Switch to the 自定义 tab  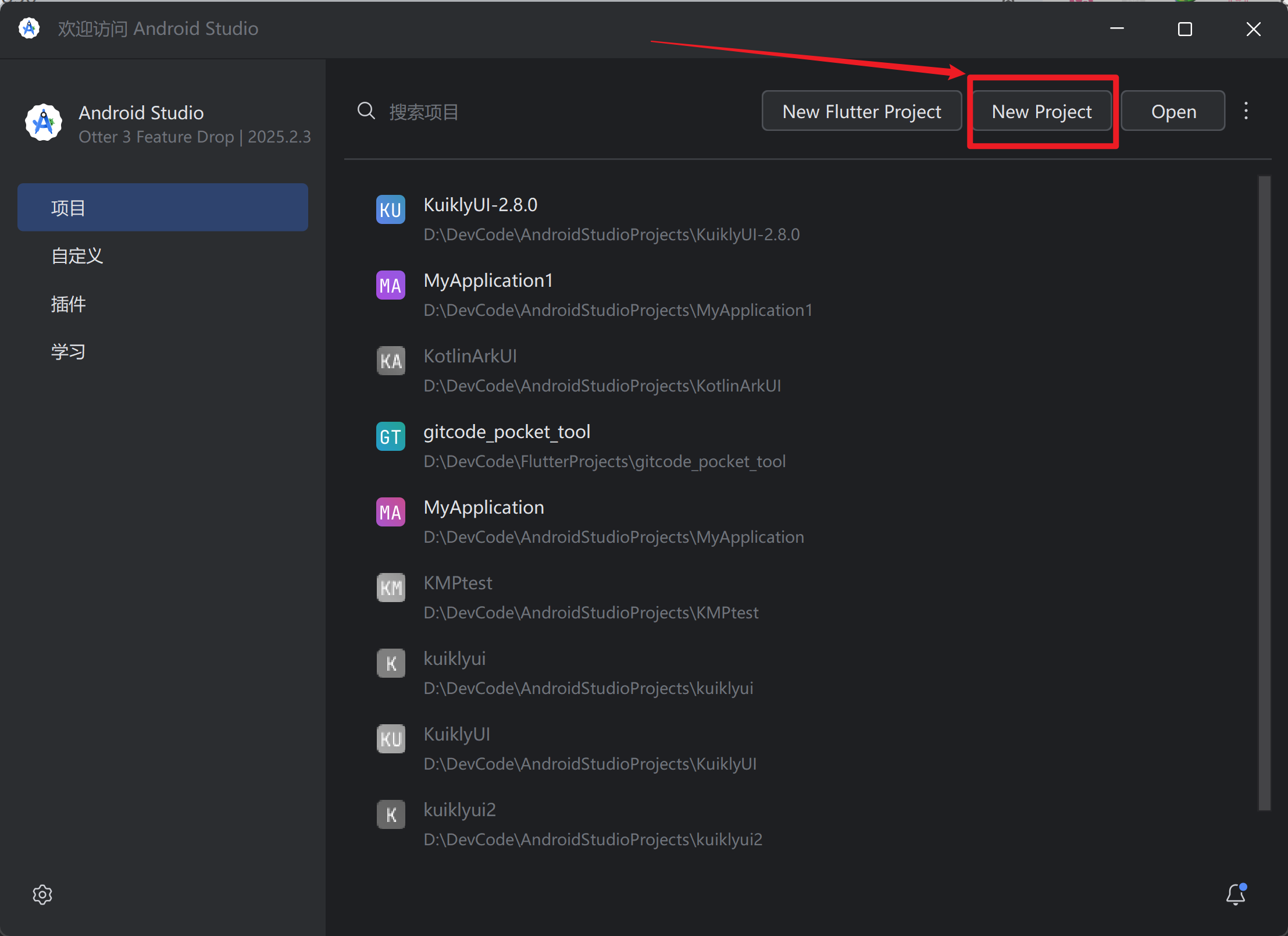(77, 256)
